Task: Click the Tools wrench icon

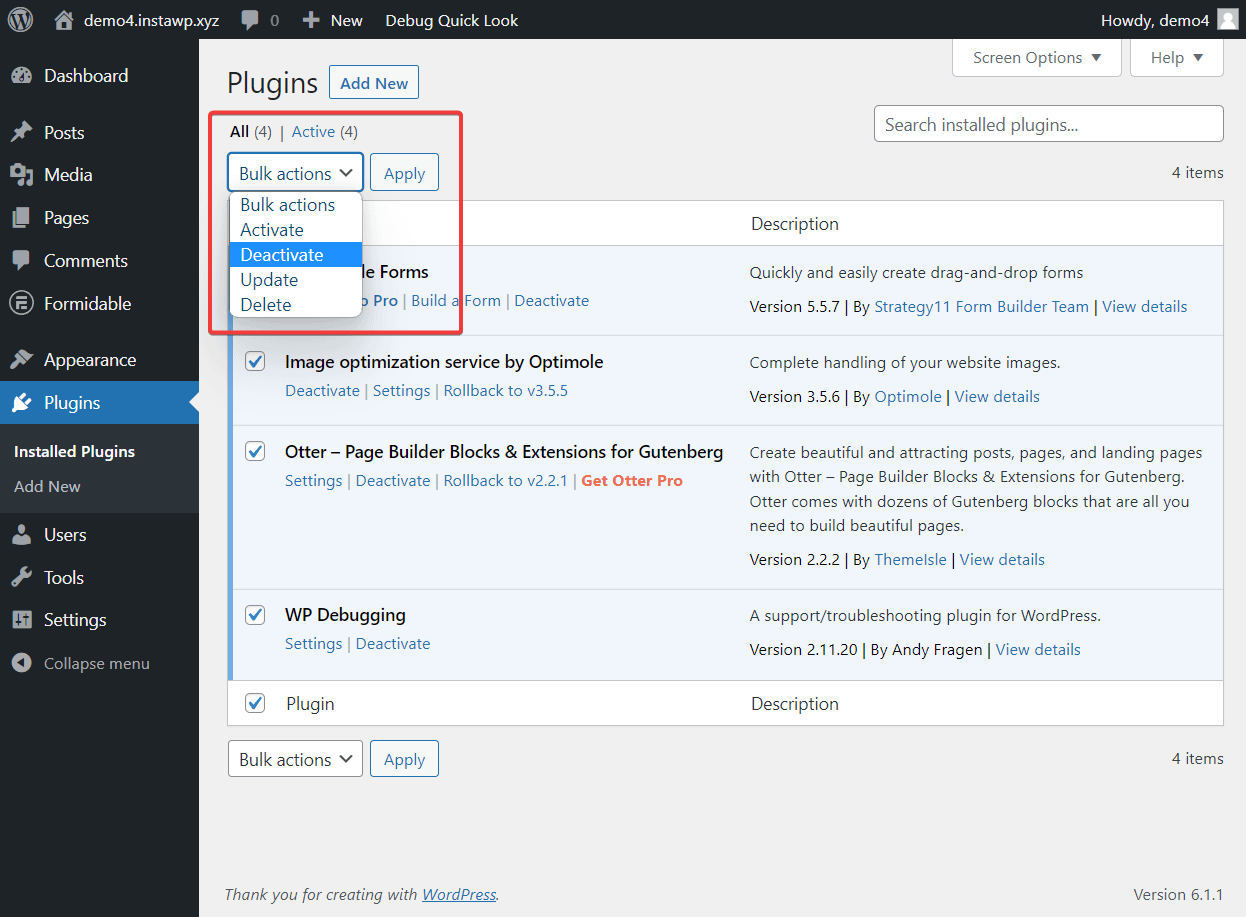Action: (22, 577)
